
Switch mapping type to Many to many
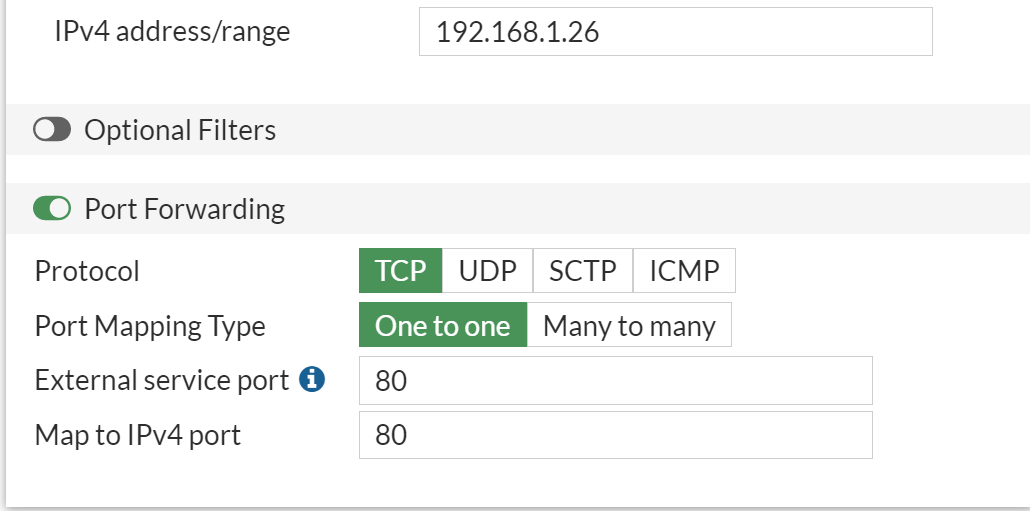629,326
